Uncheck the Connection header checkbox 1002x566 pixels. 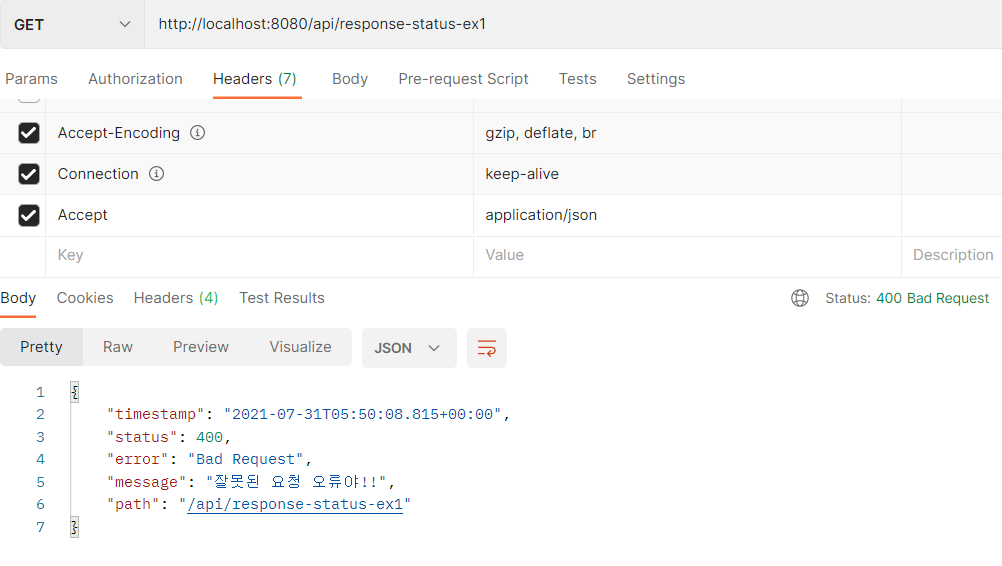tap(29, 174)
